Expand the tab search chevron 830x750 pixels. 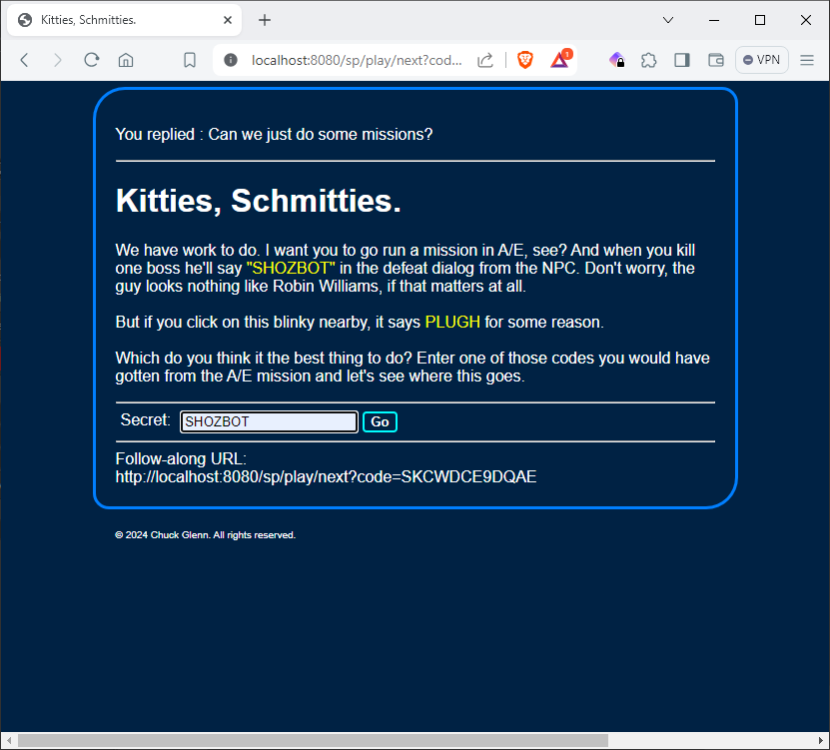[x=668, y=20]
